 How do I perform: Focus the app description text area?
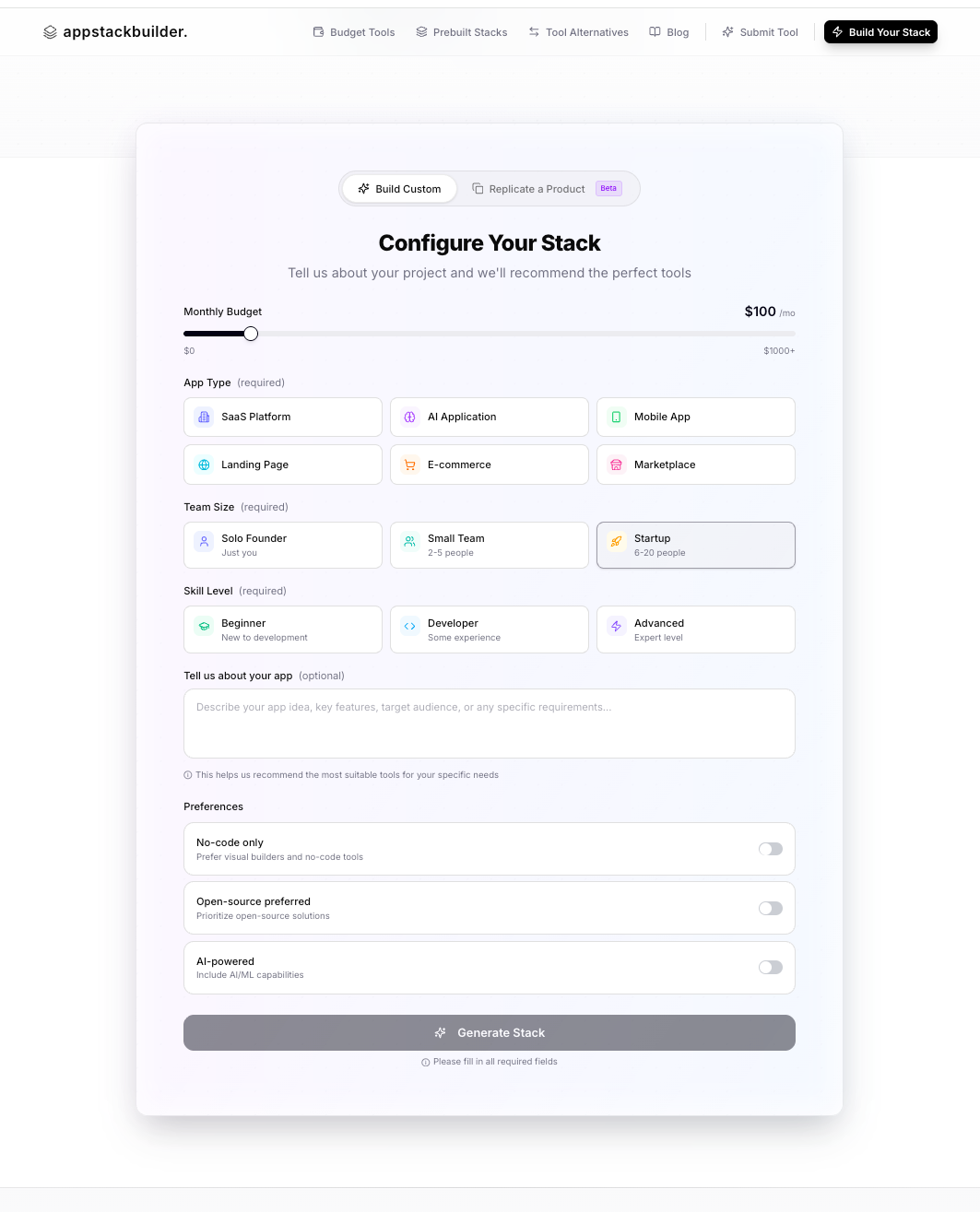[x=490, y=724]
